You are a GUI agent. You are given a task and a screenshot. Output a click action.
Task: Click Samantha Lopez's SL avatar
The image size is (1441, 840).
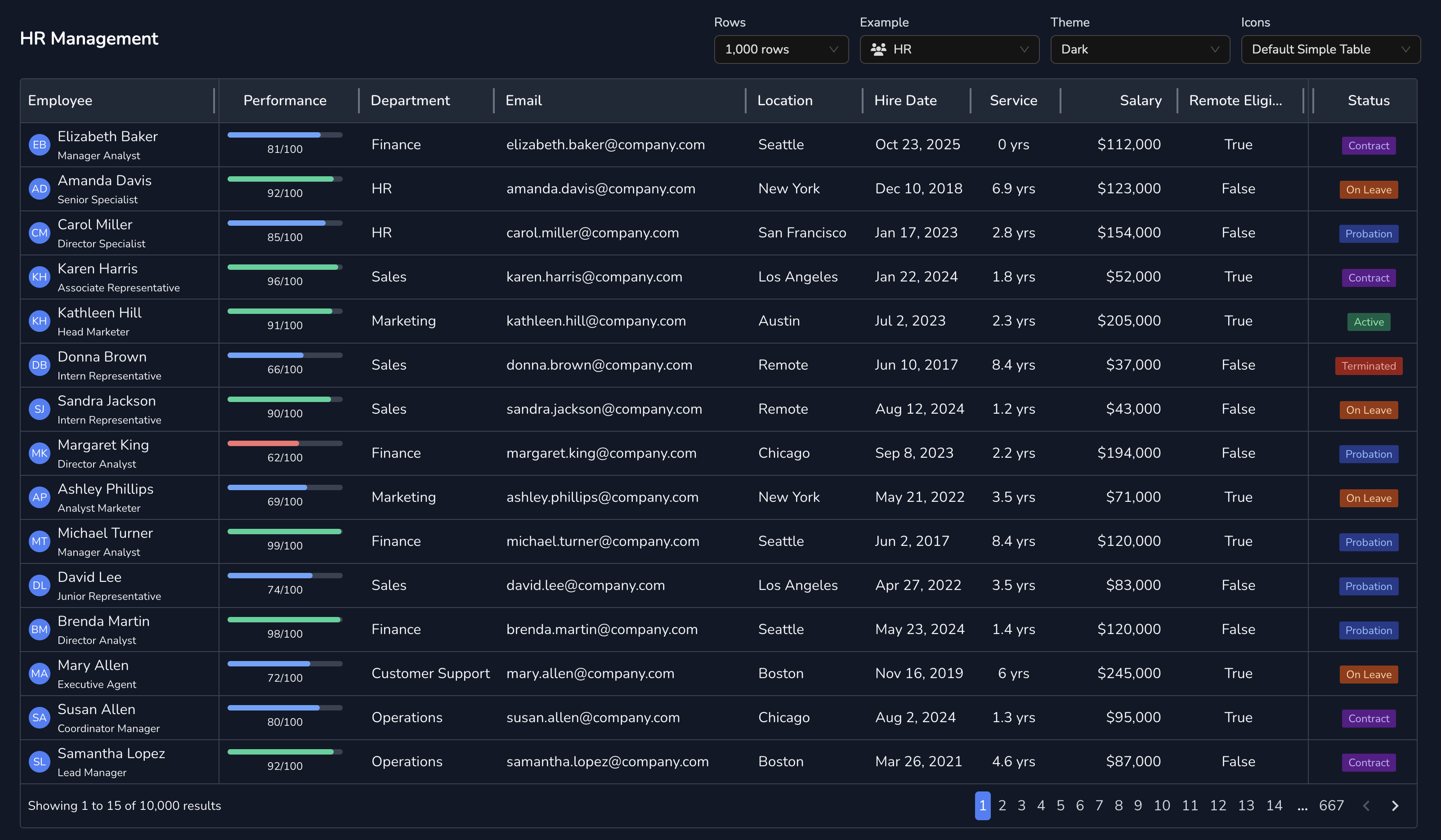pos(40,761)
